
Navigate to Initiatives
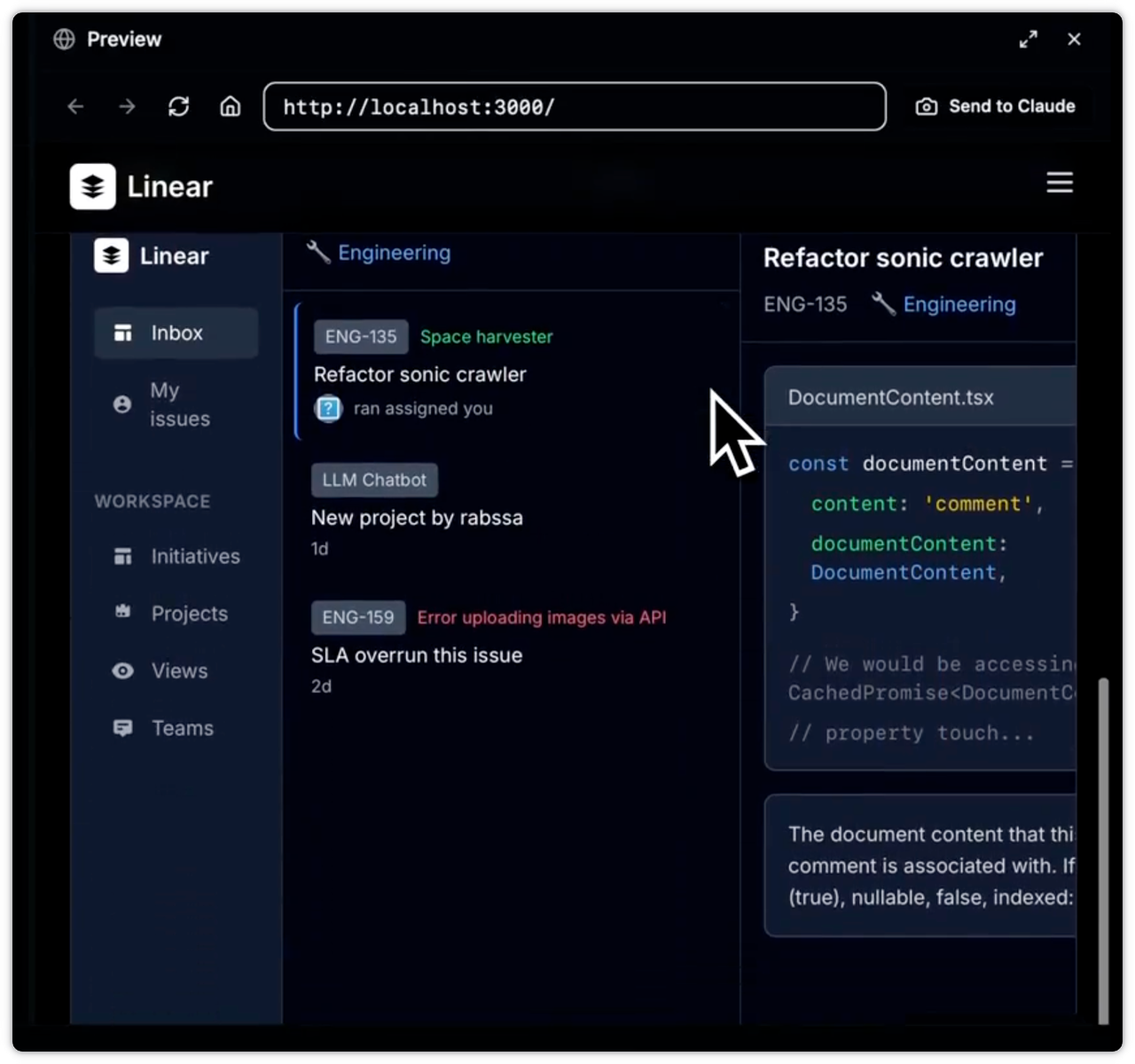pos(194,556)
